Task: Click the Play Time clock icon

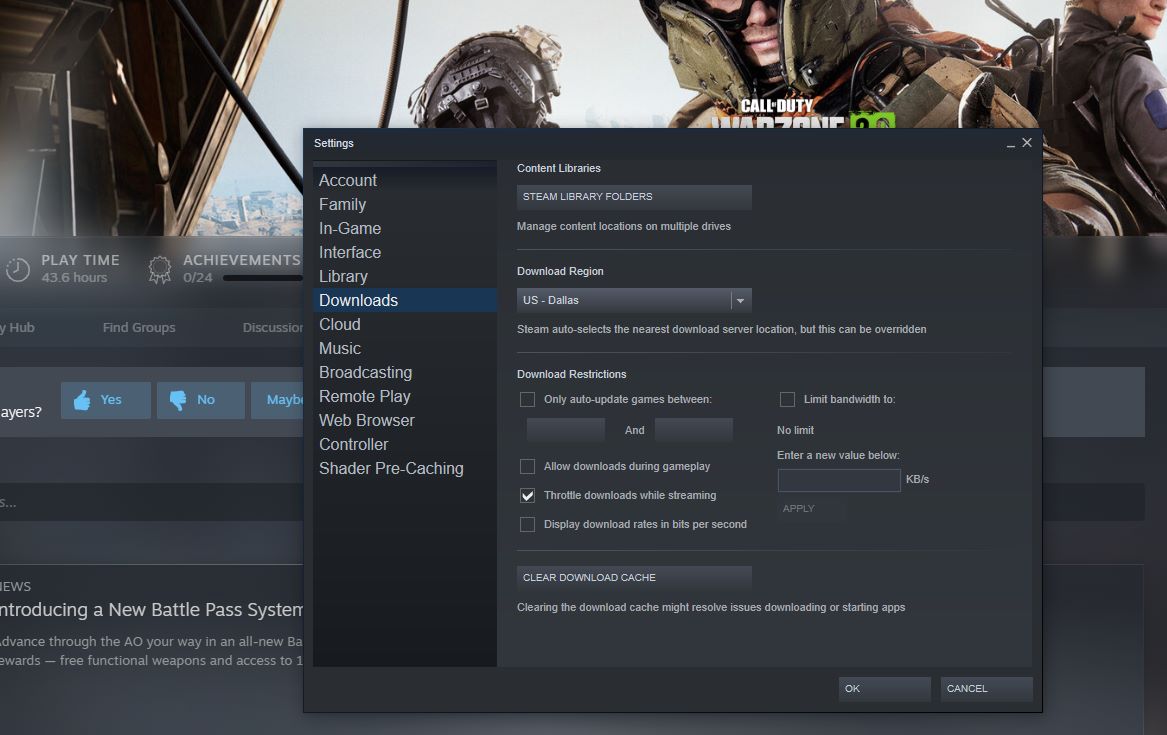Action: point(16,269)
